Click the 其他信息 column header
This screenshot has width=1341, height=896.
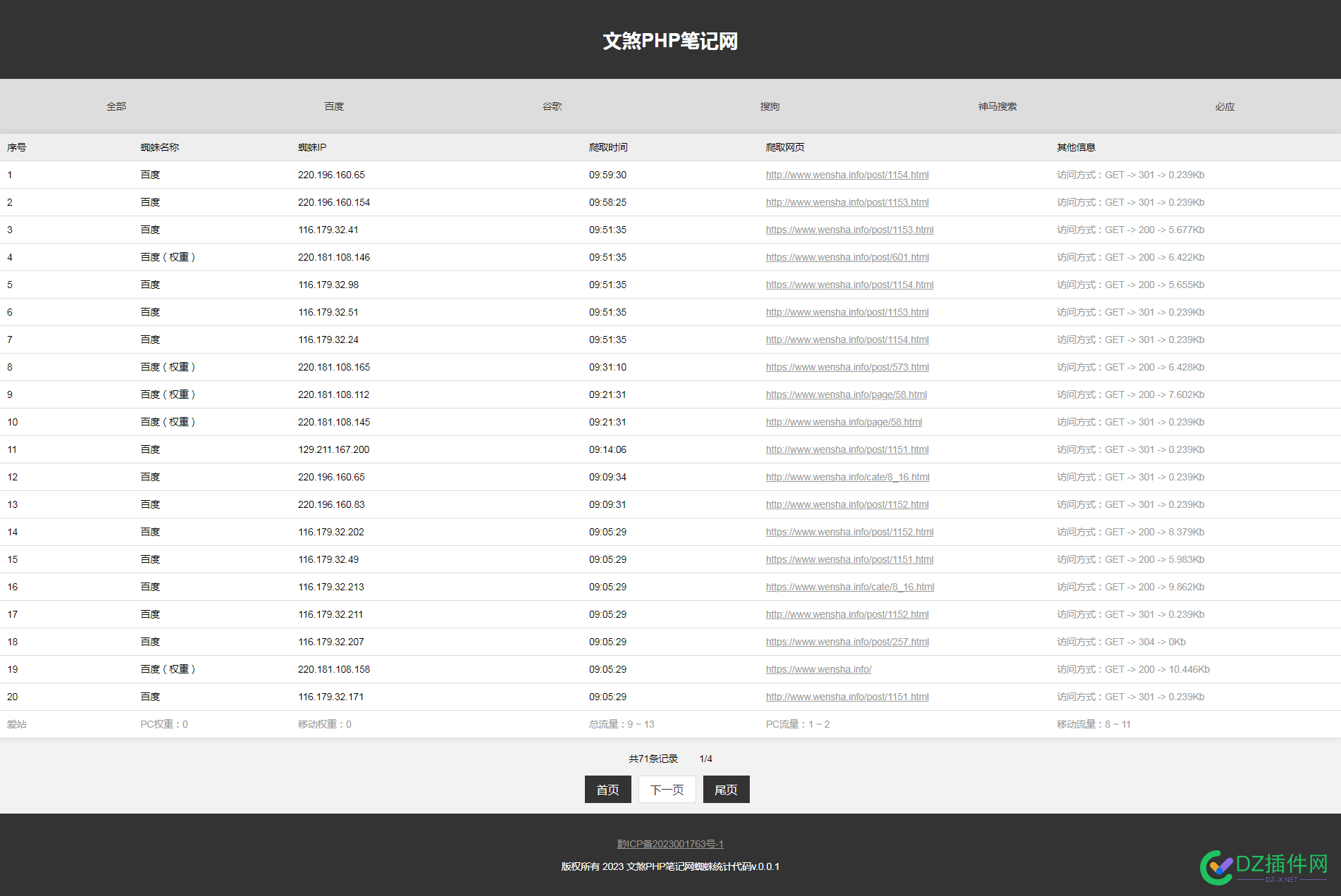pos(1076,147)
